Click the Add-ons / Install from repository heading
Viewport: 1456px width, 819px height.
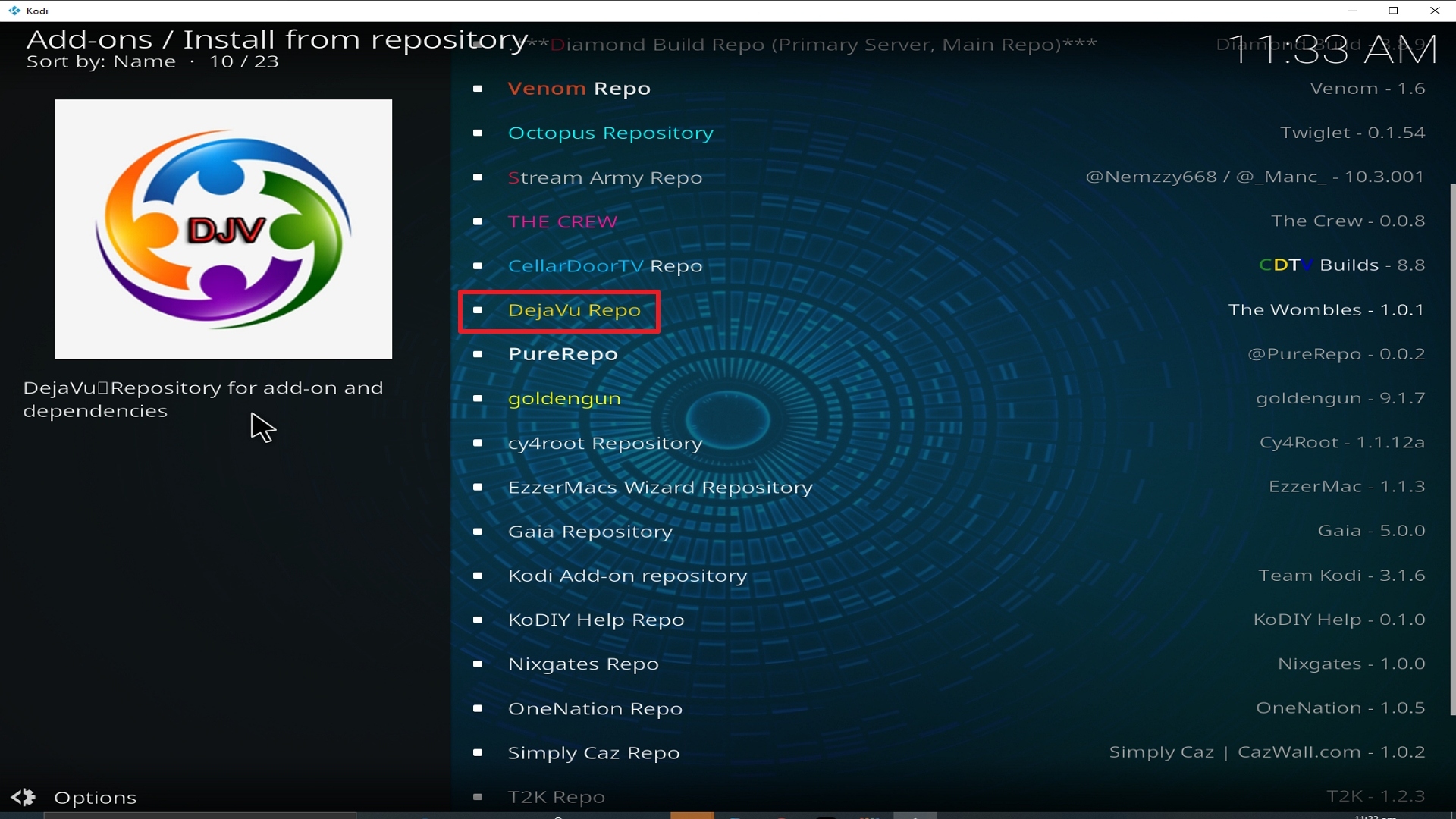tap(277, 39)
